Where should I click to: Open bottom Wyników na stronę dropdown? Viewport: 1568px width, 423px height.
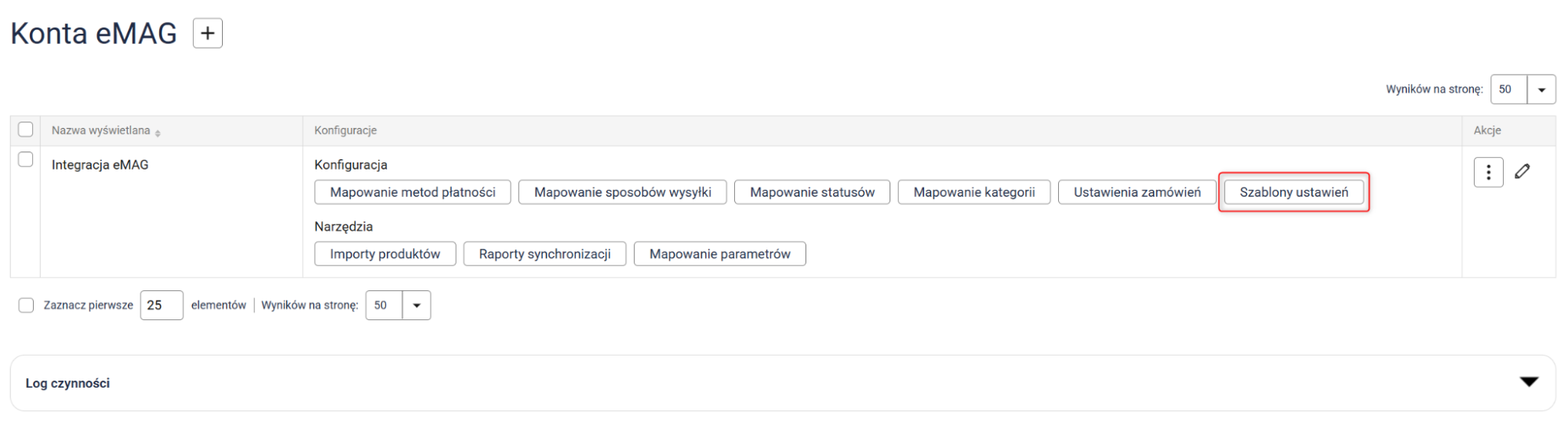(x=417, y=305)
